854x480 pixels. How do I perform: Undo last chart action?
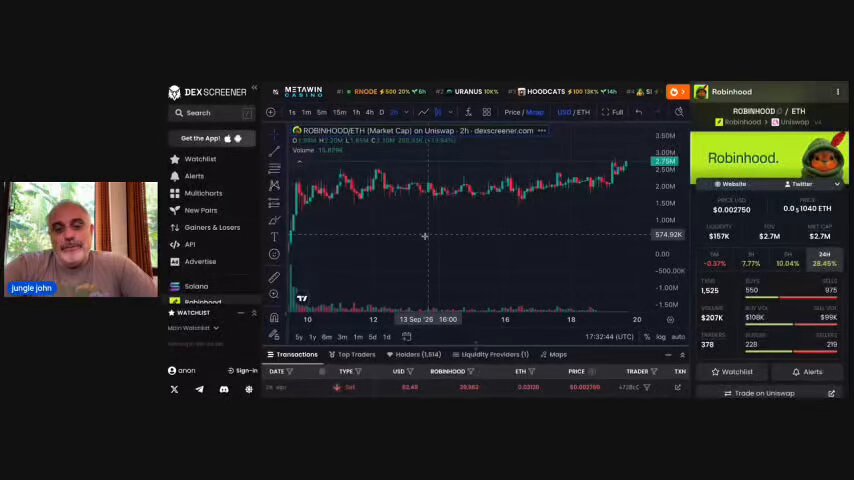tap(639, 112)
